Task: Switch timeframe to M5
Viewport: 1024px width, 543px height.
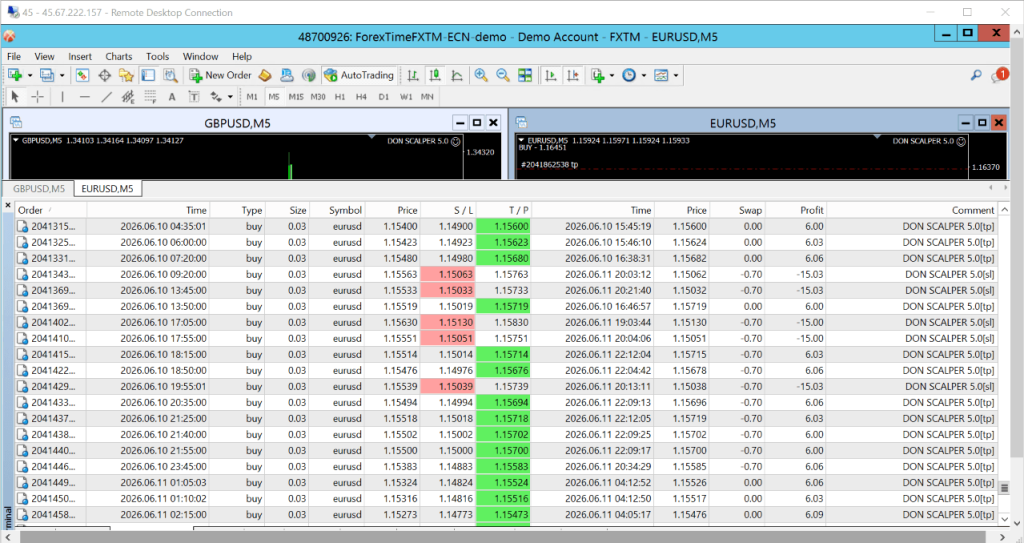Action: point(274,97)
